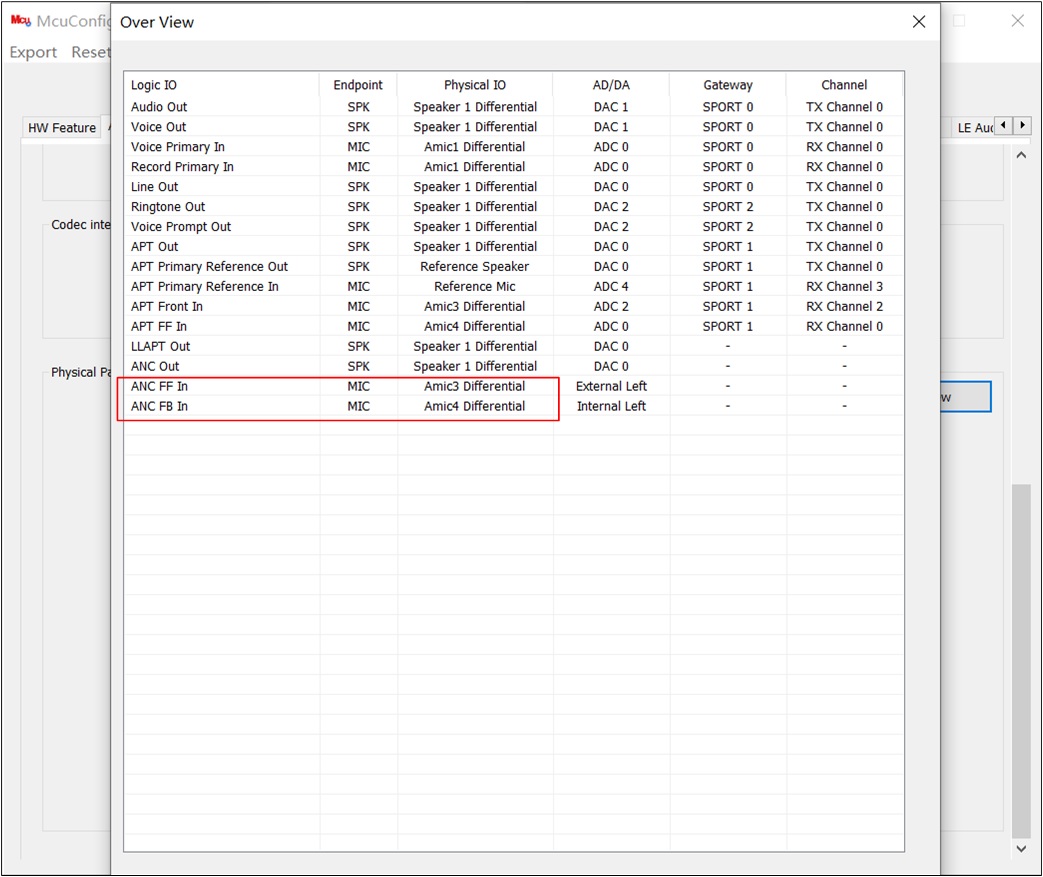Click the Physical IO column header
Image resolution: width=1043 pixels, height=877 pixels.
pos(475,85)
